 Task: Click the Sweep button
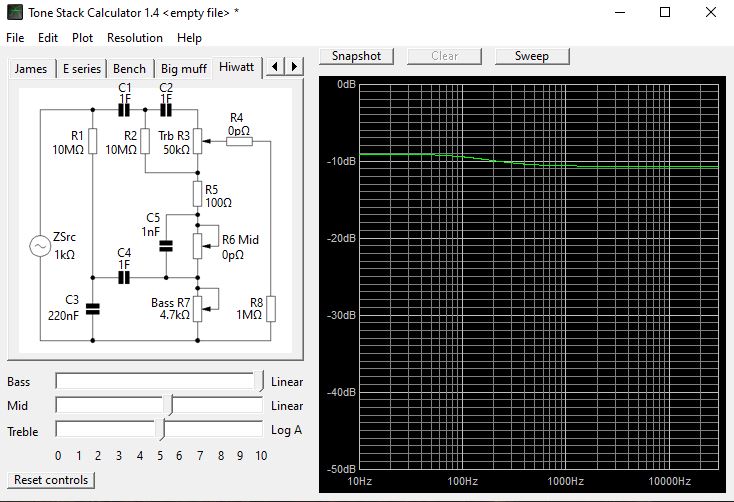[532, 56]
